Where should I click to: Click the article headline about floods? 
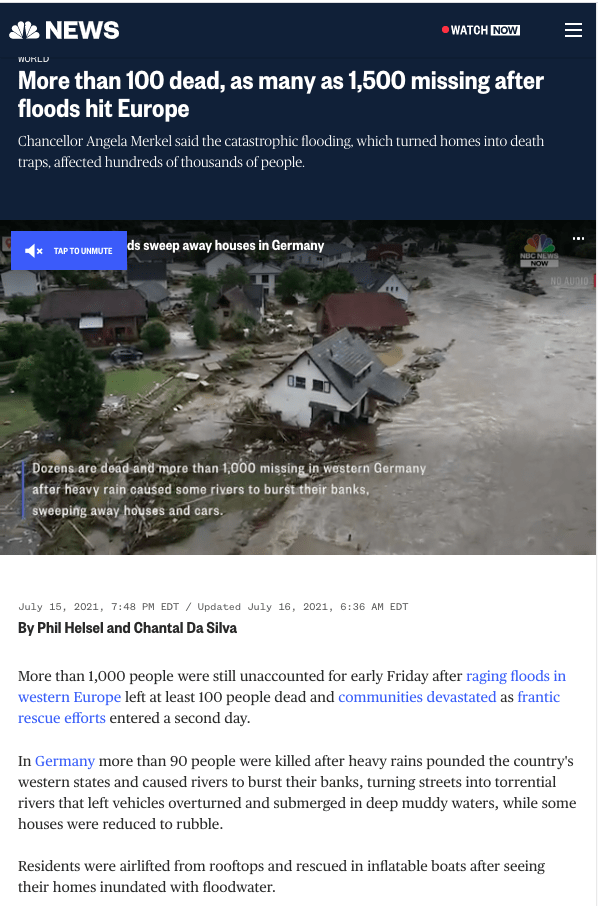click(x=281, y=95)
